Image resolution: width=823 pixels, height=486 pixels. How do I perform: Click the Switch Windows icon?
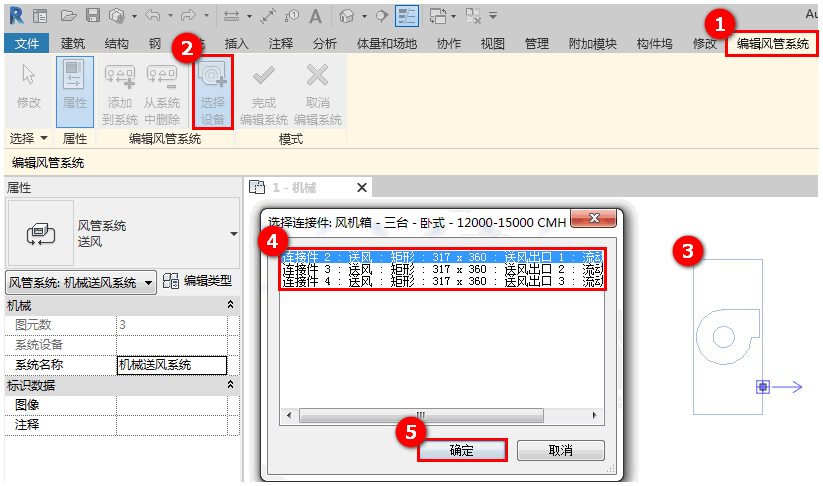click(x=438, y=16)
